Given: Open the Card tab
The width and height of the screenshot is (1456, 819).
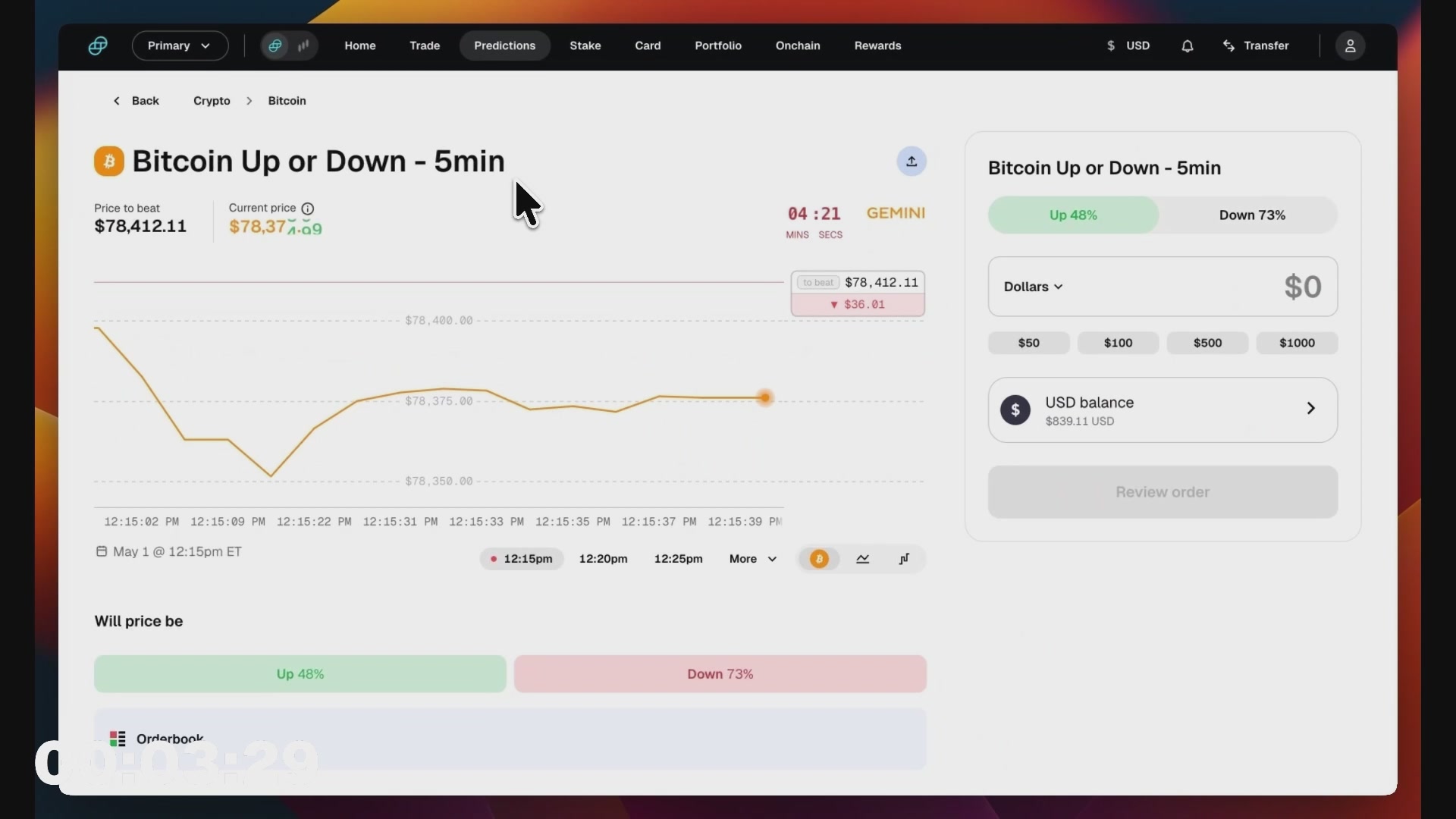Looking at the screenshot, I should coord(648,46).
